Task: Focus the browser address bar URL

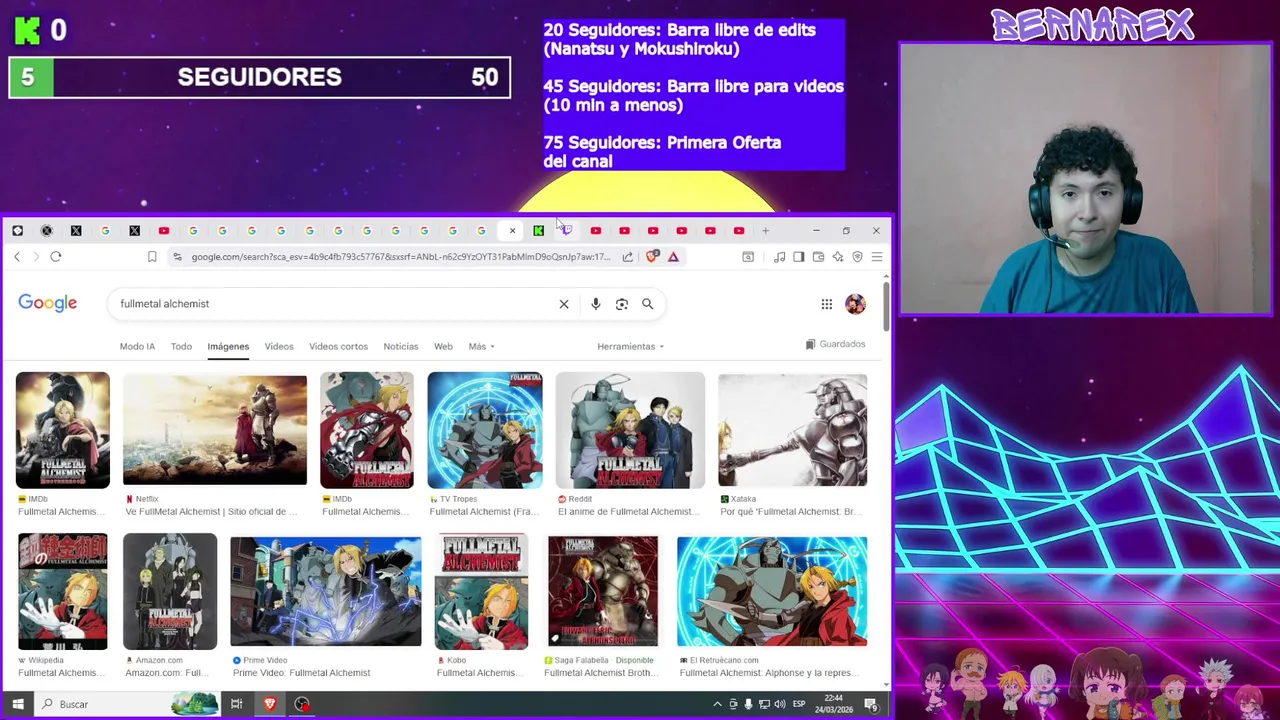Action: pos(400,257)
